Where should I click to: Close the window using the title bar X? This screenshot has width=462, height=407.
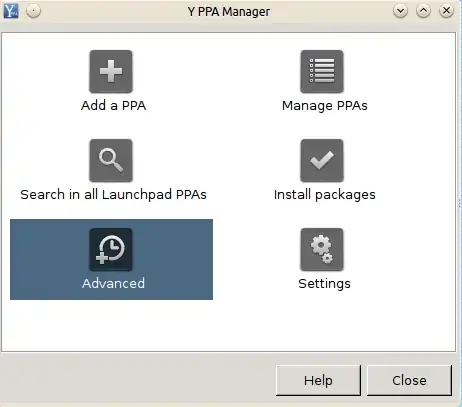pyautogui.click(x=446, y=11)
